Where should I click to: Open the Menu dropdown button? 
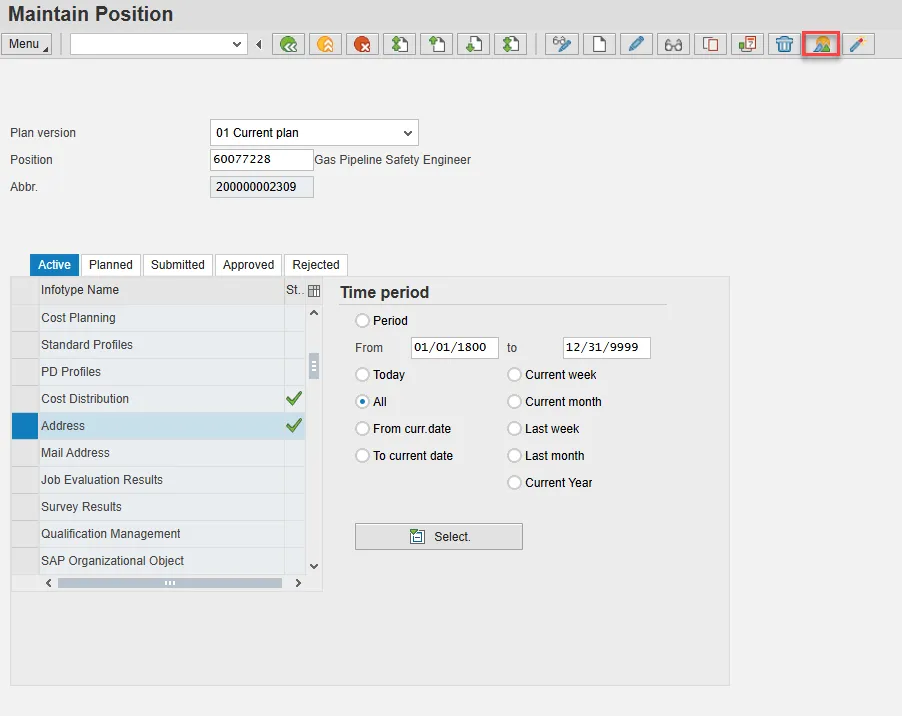pyautogui.click(x=27, y=44)
